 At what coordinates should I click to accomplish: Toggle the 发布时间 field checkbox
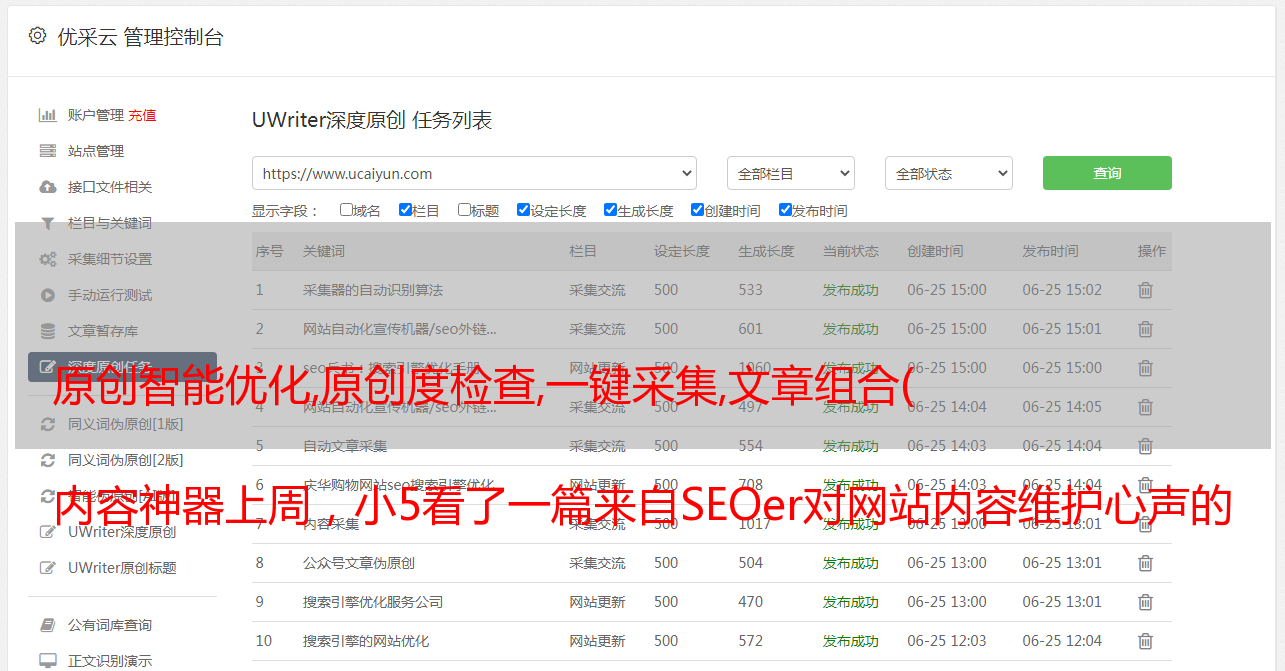(x=785, y=210)
